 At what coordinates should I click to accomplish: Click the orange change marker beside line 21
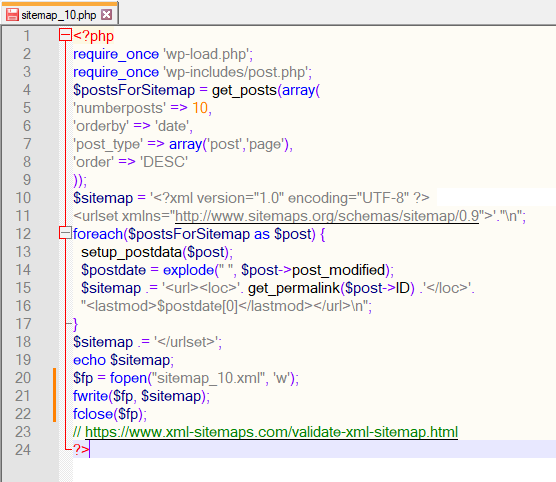55,396
